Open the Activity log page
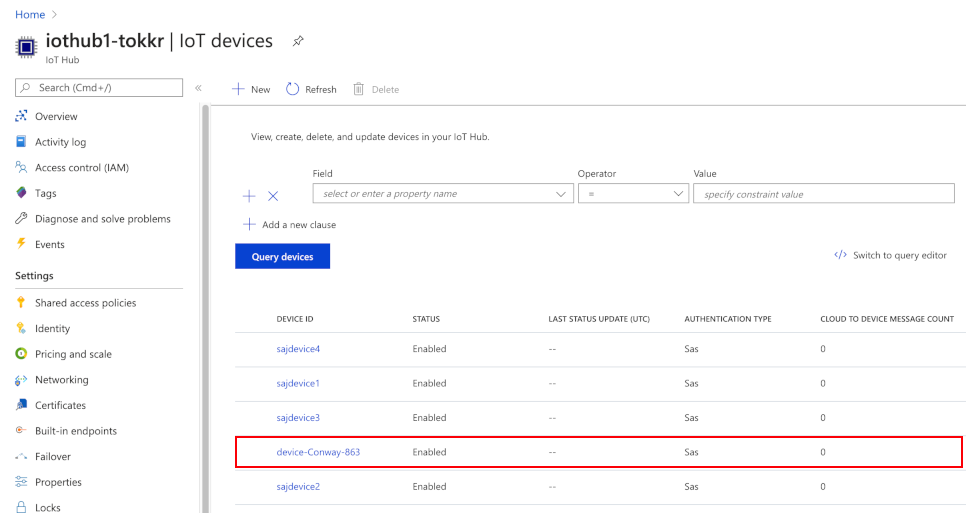 (60, 142)
